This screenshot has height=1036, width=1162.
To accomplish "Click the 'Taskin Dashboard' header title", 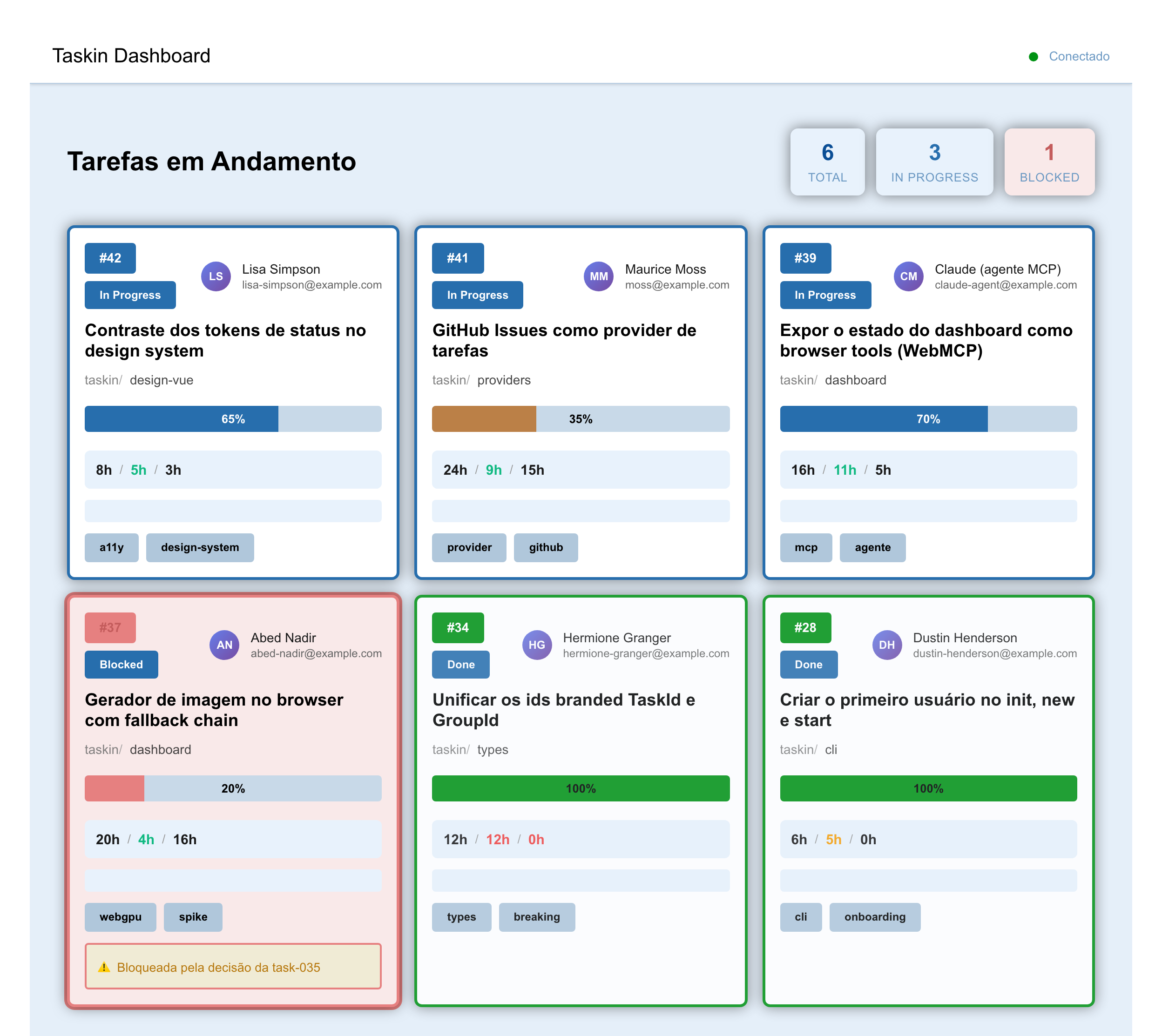I will tap(131, 56).
